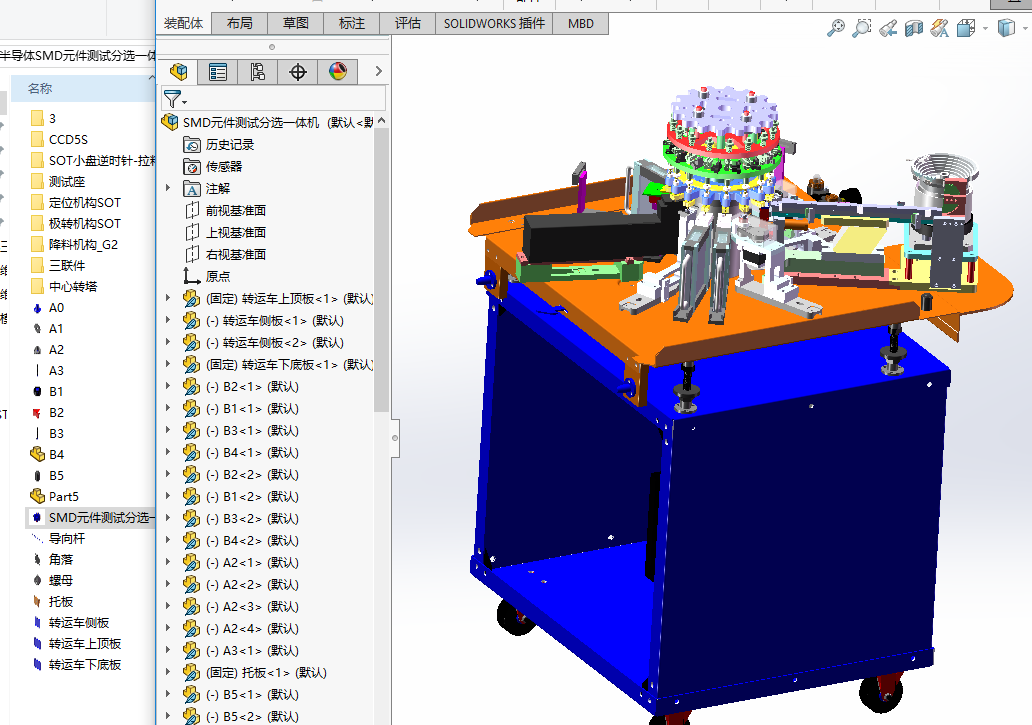Expand the (-) 转运车侧板<2> node

point(168,342)
